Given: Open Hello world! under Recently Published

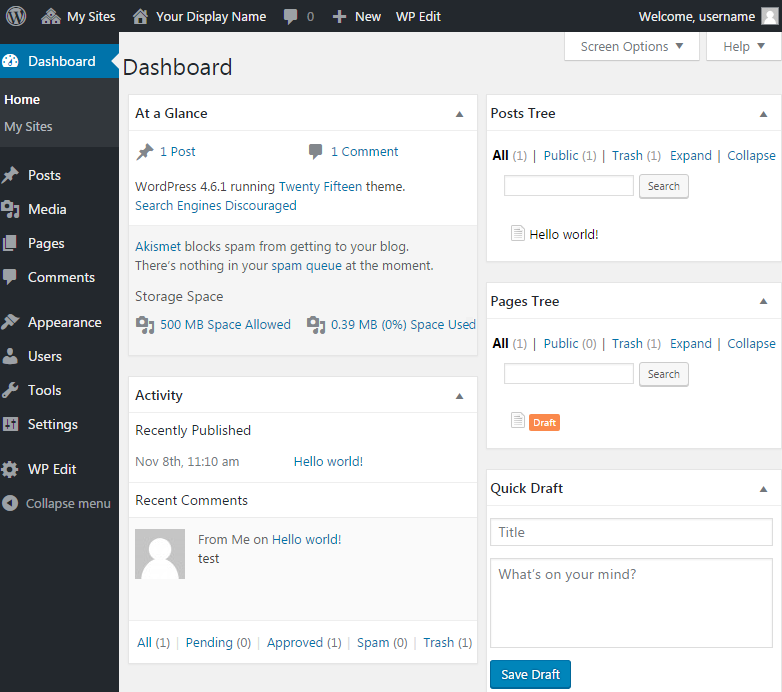Looking at the screenshot, I should (x=328, y=462).
